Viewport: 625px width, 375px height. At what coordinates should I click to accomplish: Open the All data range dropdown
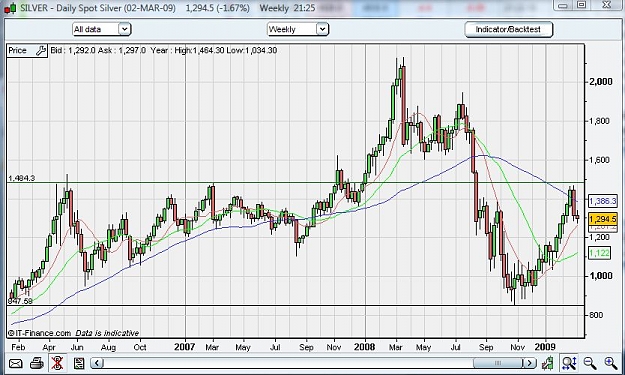(x=102, y=29)
